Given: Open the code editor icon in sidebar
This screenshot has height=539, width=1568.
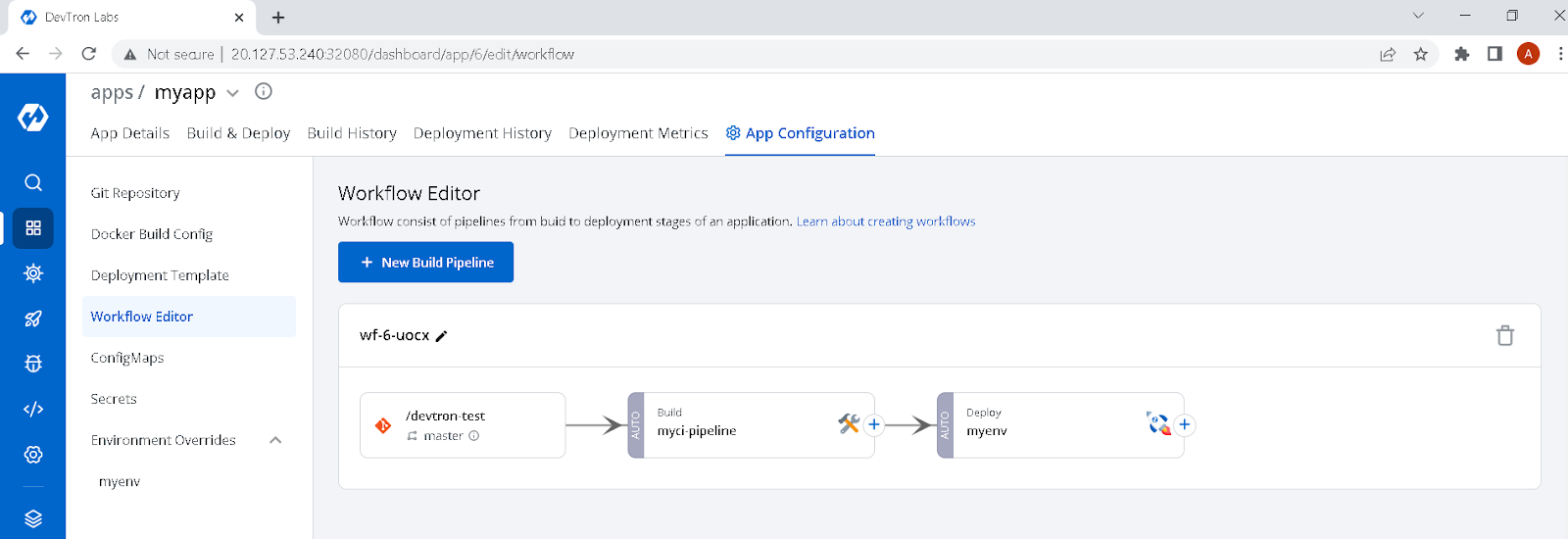Looking at the screenshot, I should [33, 409].
